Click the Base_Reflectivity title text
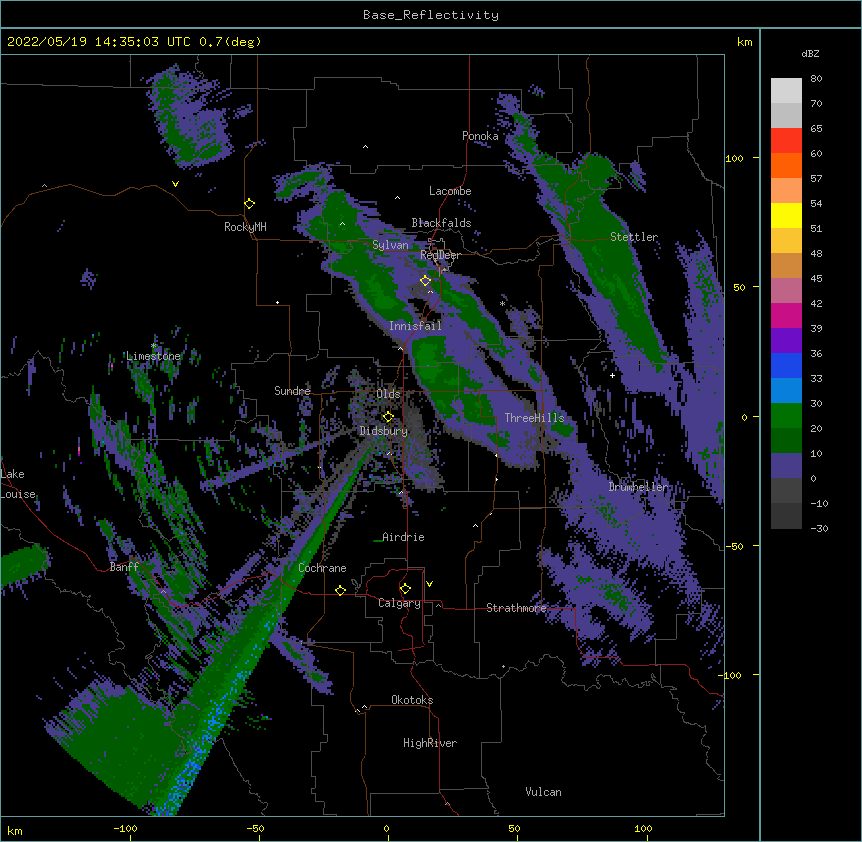The width and height of the screenshot is (862, 842). [x=431, y=15]
